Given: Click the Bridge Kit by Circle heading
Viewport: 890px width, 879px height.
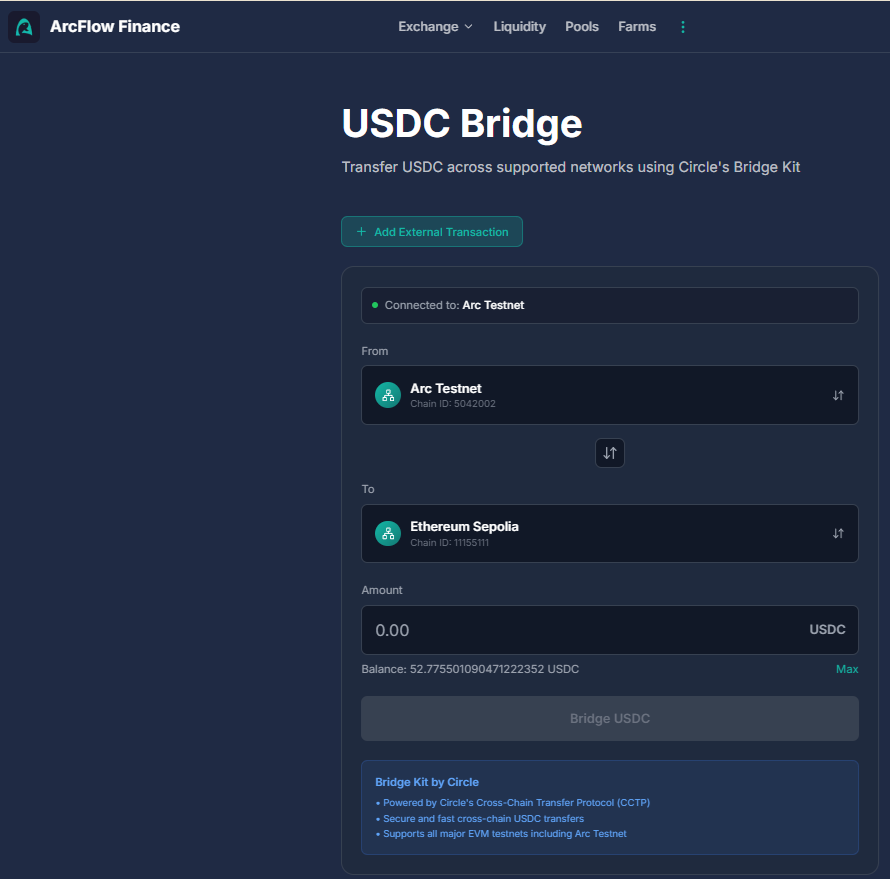Looking at the screenshot, I should pos(427,782).
